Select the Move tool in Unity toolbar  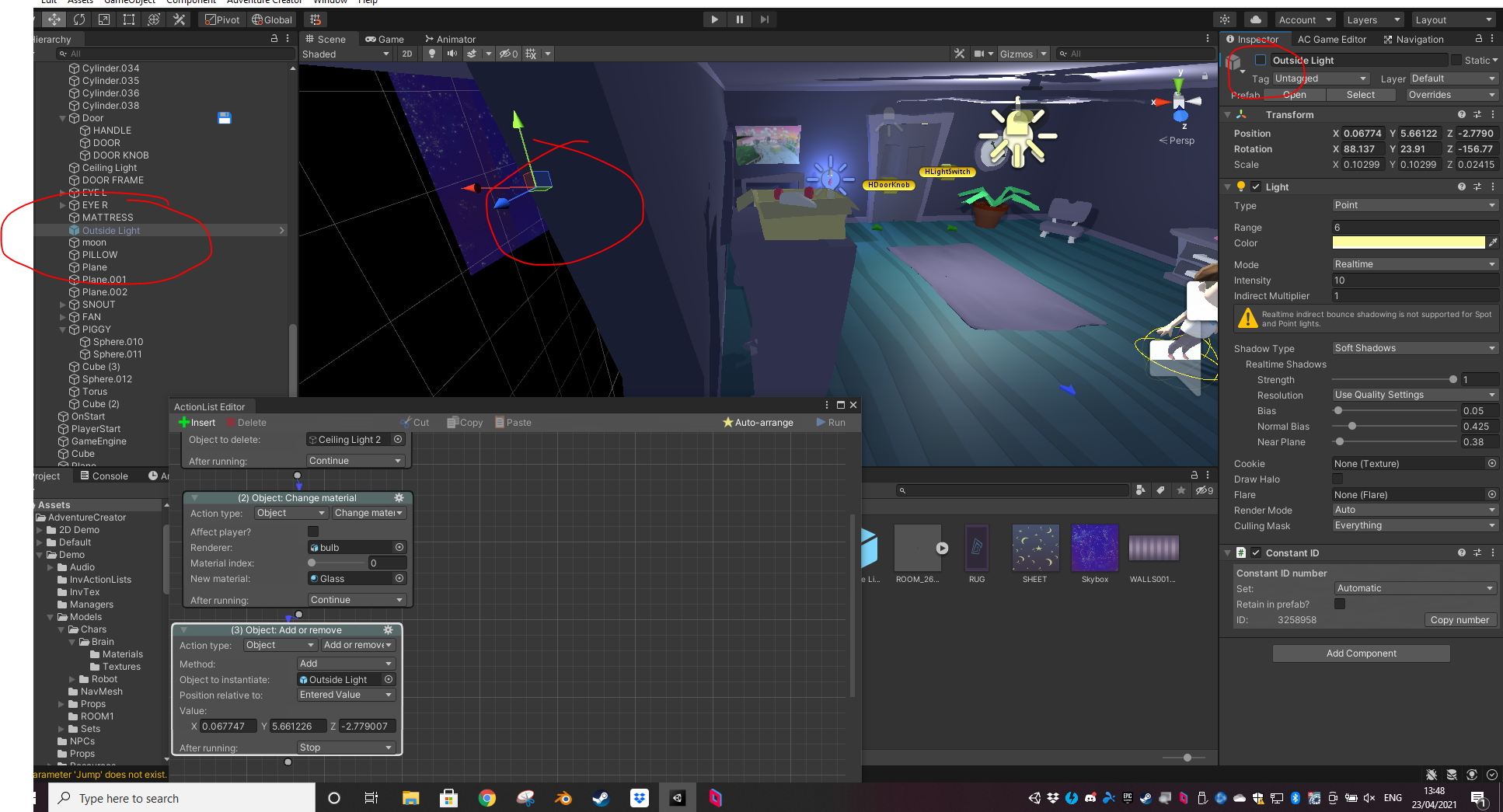54,19
